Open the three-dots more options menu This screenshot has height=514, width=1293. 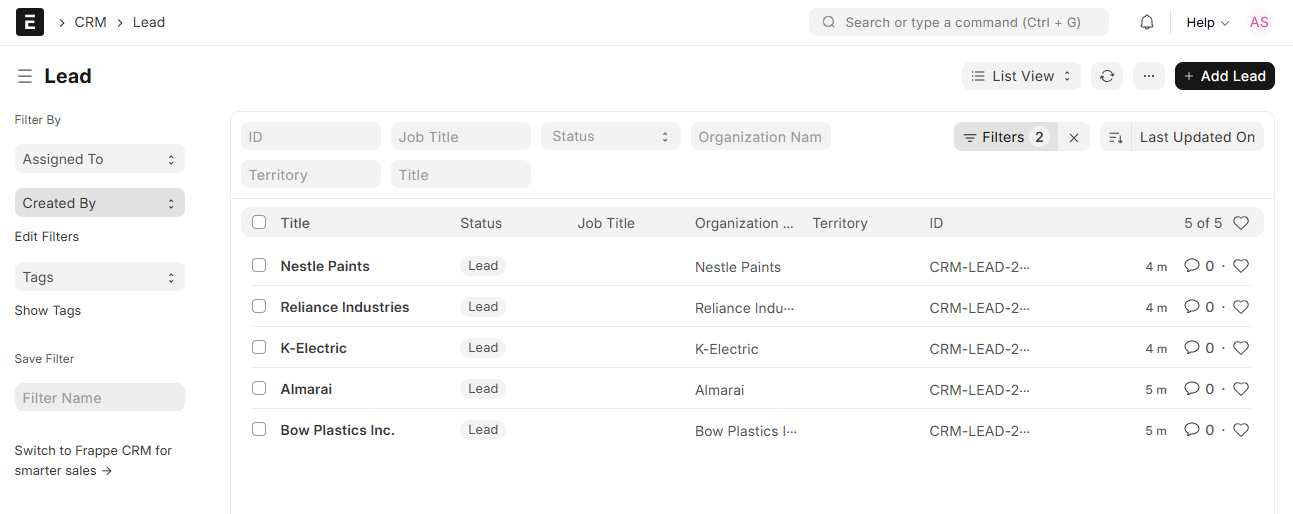pos(1149,76)
